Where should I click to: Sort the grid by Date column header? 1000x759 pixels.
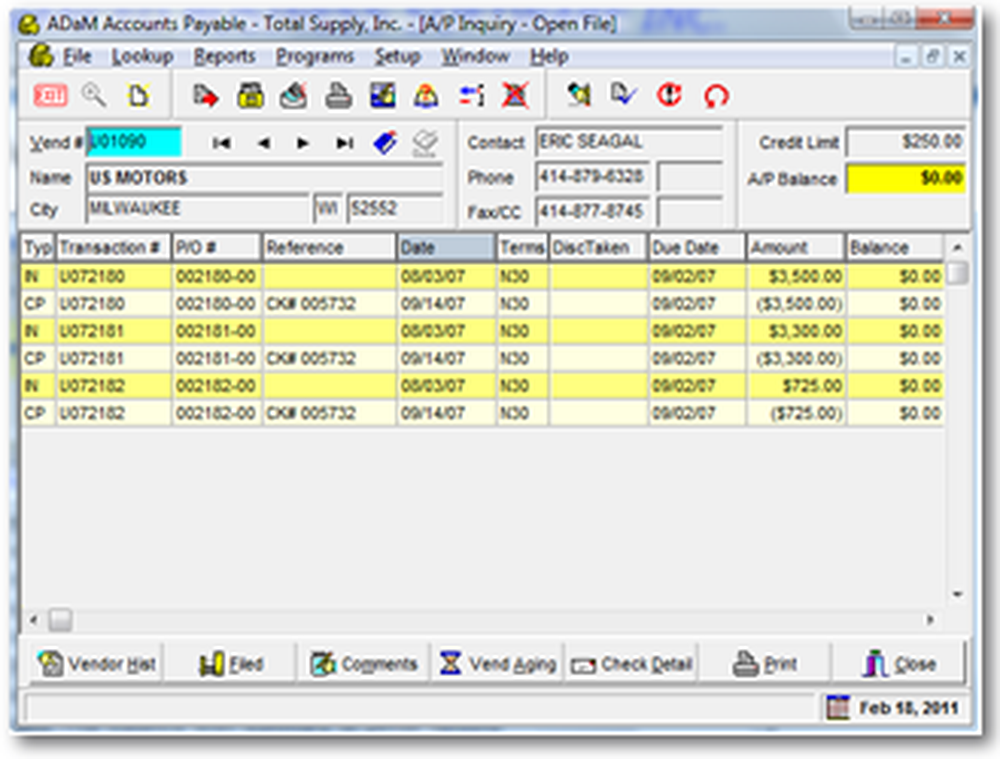pos(446,248)
